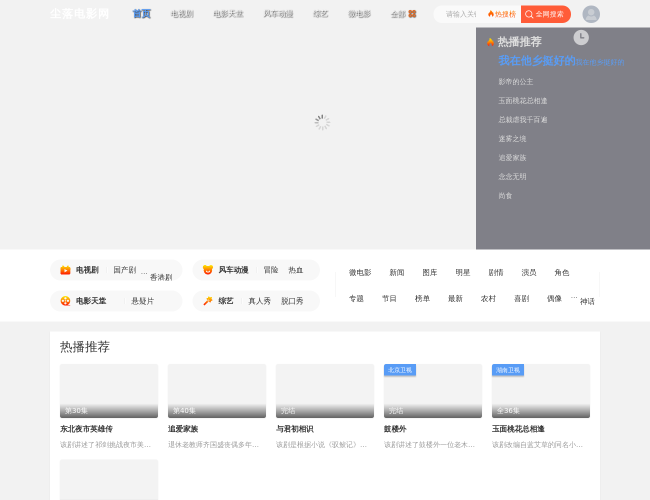Open the 农村 tag link
The height and width of the screenshot is (500, 650).
488,299
